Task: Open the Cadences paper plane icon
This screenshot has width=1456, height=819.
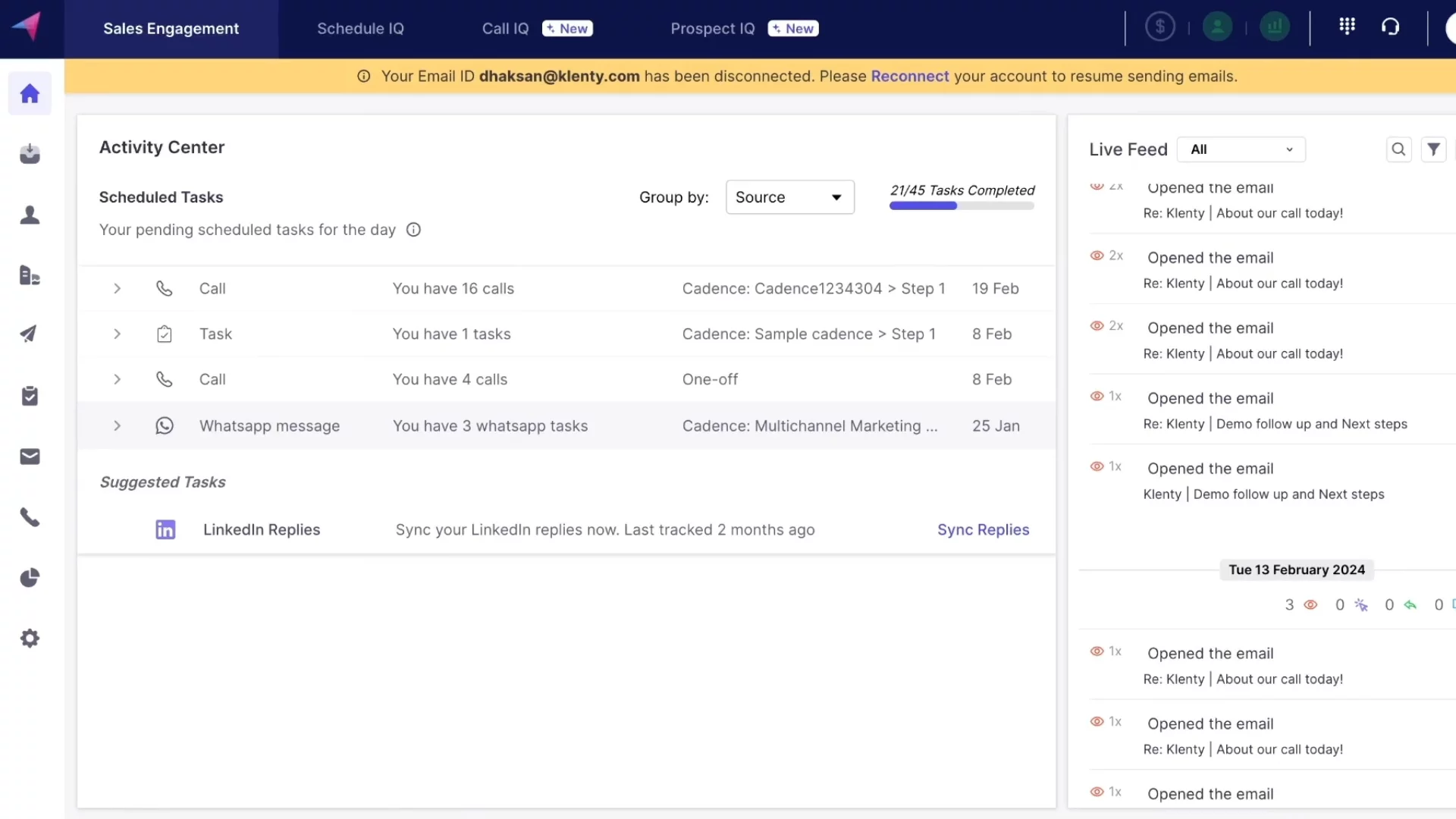Action: point(29,334)
